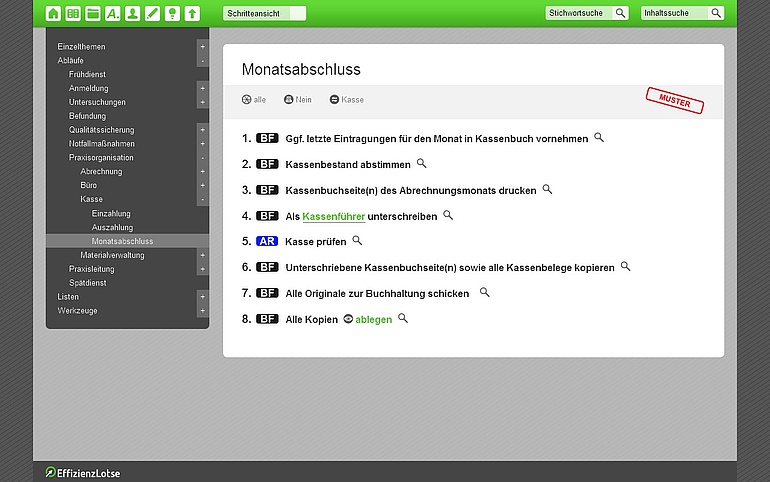Open details magnifier for 'Kasse prüfen'
Screen dimensions: 770x482
click(357, 241)
